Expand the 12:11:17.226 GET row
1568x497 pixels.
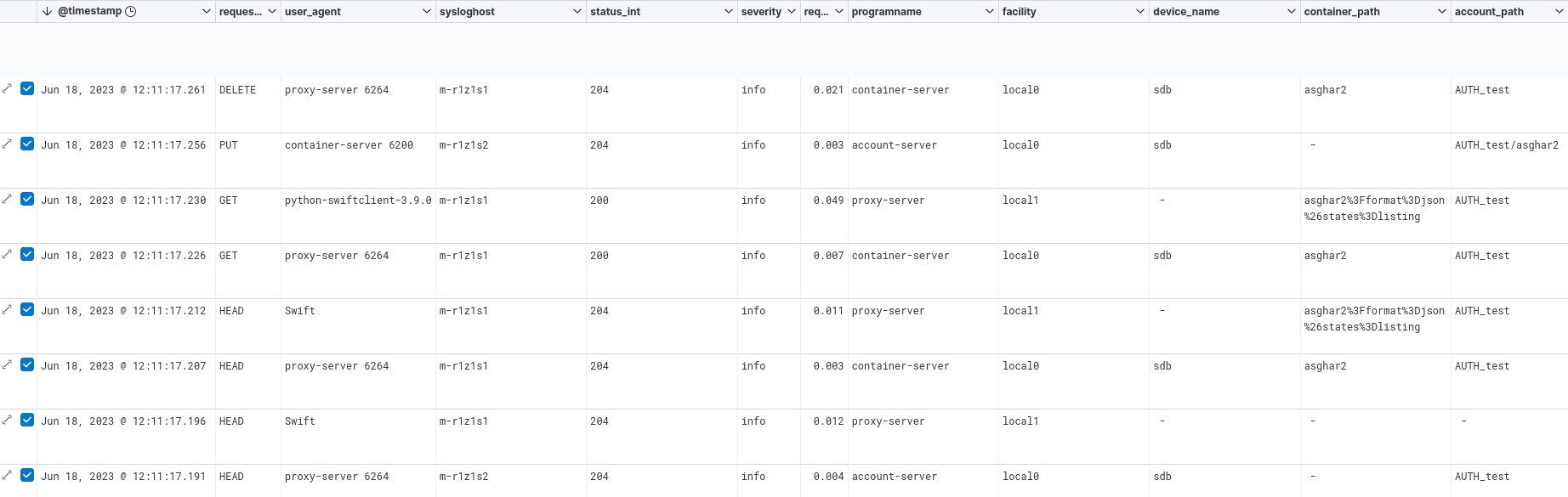7,254
